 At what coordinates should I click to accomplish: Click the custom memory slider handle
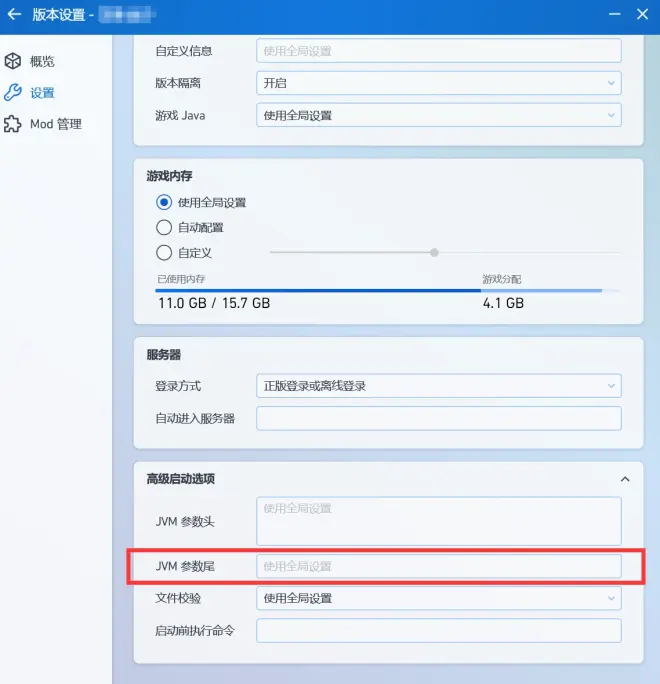tap(434, 253)
